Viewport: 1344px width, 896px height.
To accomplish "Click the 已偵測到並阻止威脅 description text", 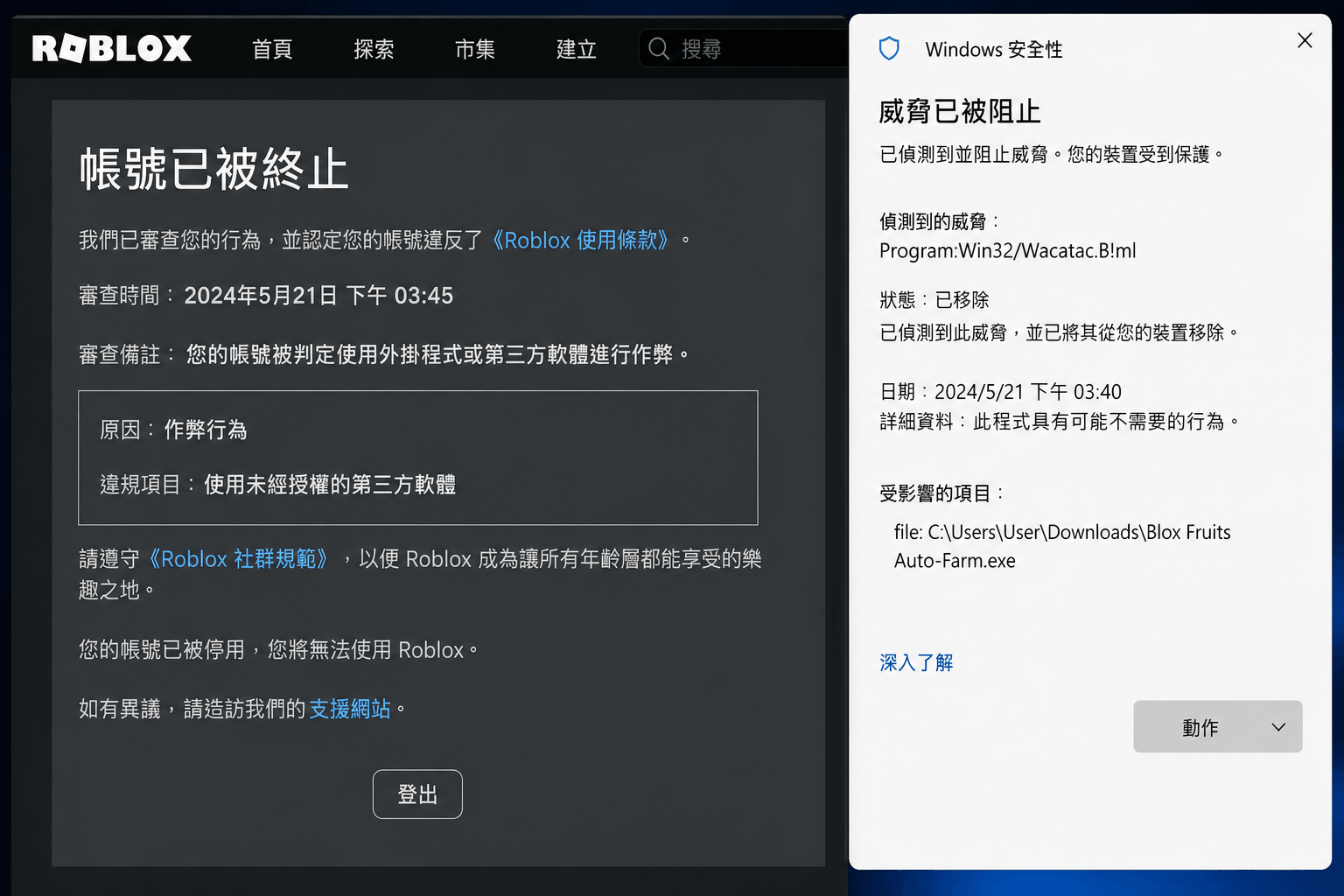I will click(x=1051, y=155).
